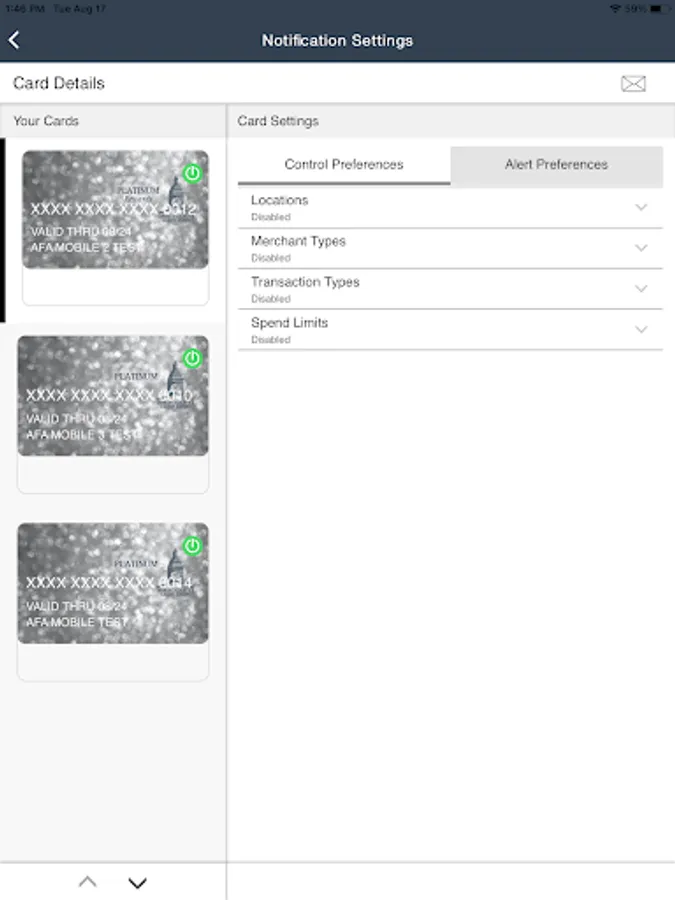Screen dimensions: 675x900
Task: Toggle power on card ending 0012
Action: coord(192,173)
